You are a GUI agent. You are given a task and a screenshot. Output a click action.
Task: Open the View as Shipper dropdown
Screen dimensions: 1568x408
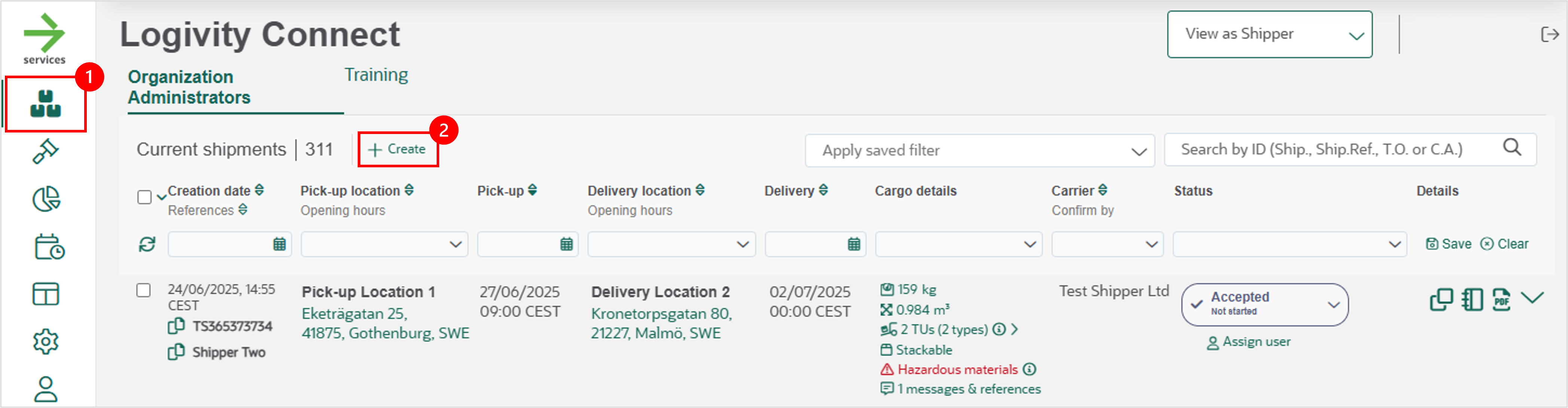1270,34
